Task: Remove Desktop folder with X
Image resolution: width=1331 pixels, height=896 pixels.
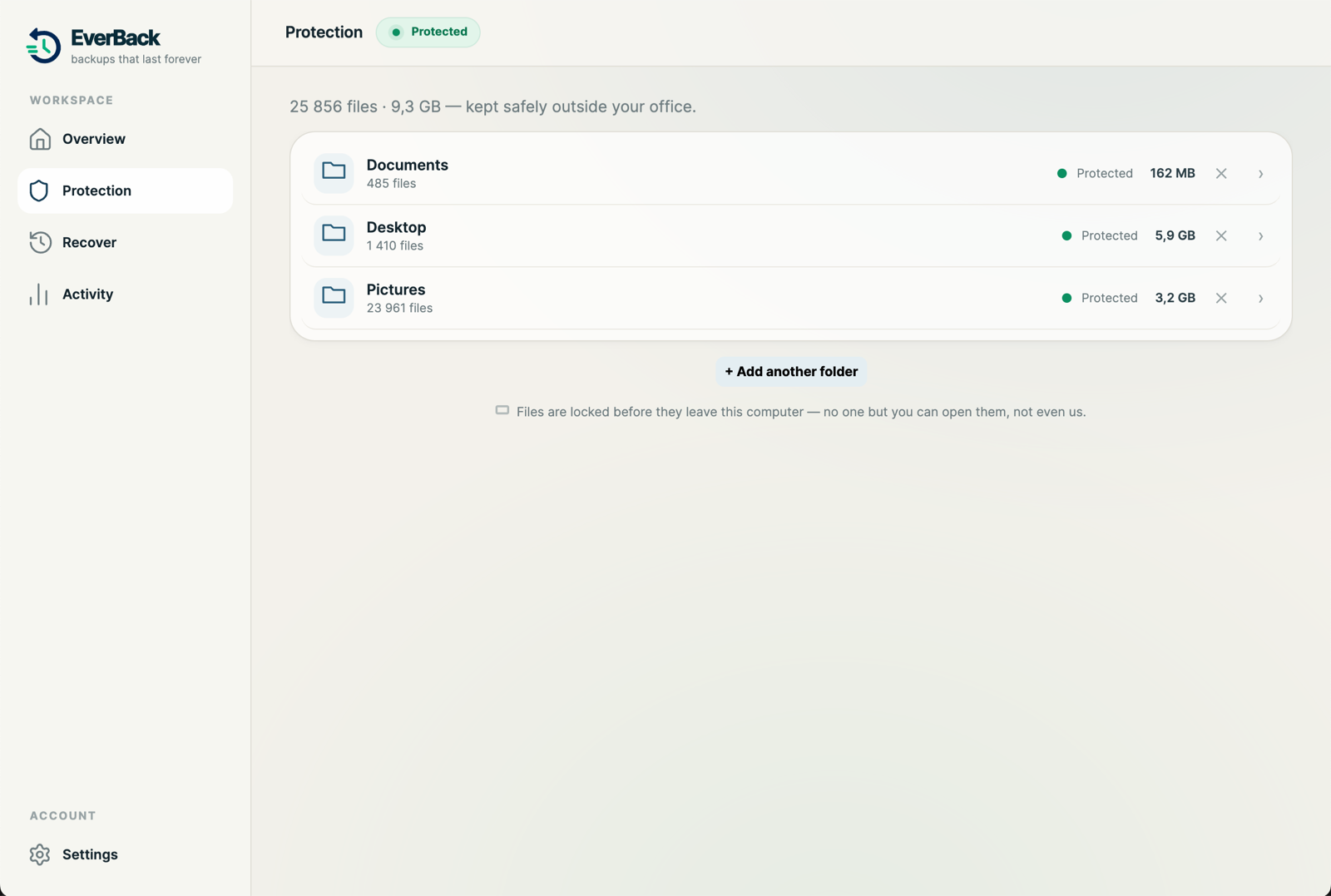Action: (1221, 235)
